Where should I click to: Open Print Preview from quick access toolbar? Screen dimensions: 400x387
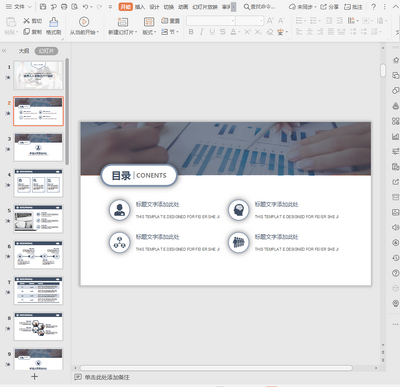click(x=75, y=6)
